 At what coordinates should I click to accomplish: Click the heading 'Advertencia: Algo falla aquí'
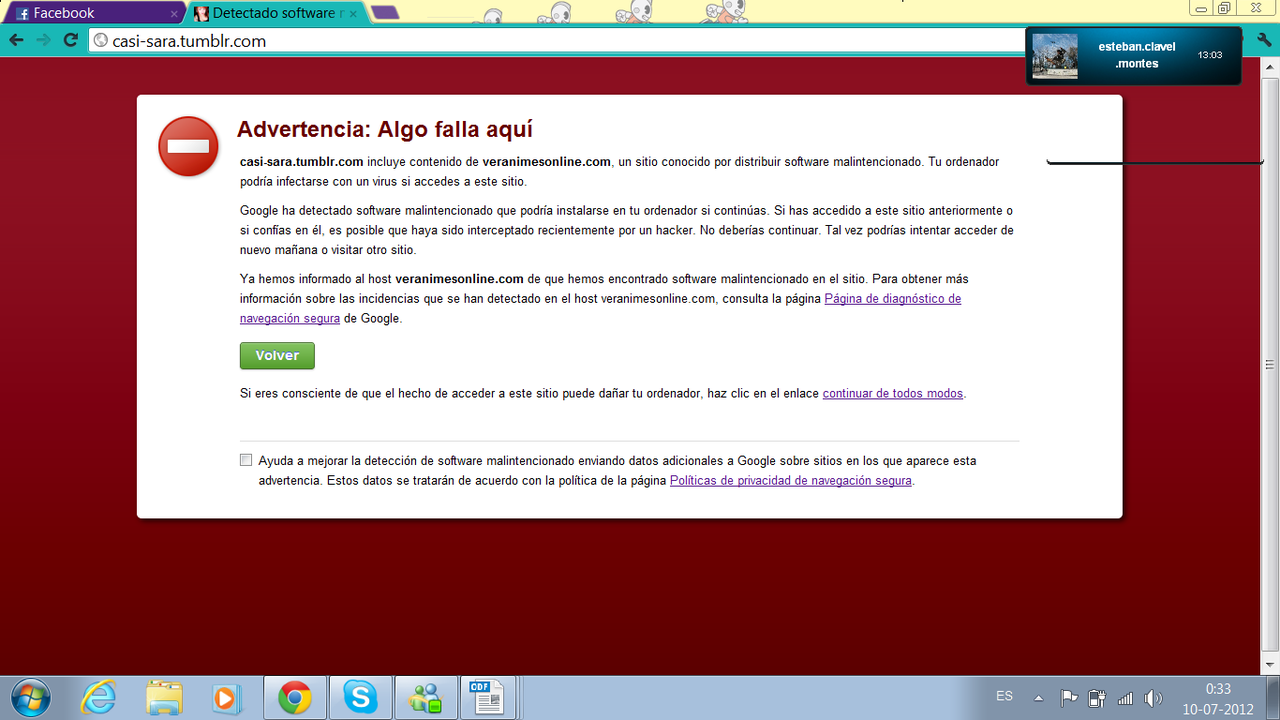pos(384,129)
